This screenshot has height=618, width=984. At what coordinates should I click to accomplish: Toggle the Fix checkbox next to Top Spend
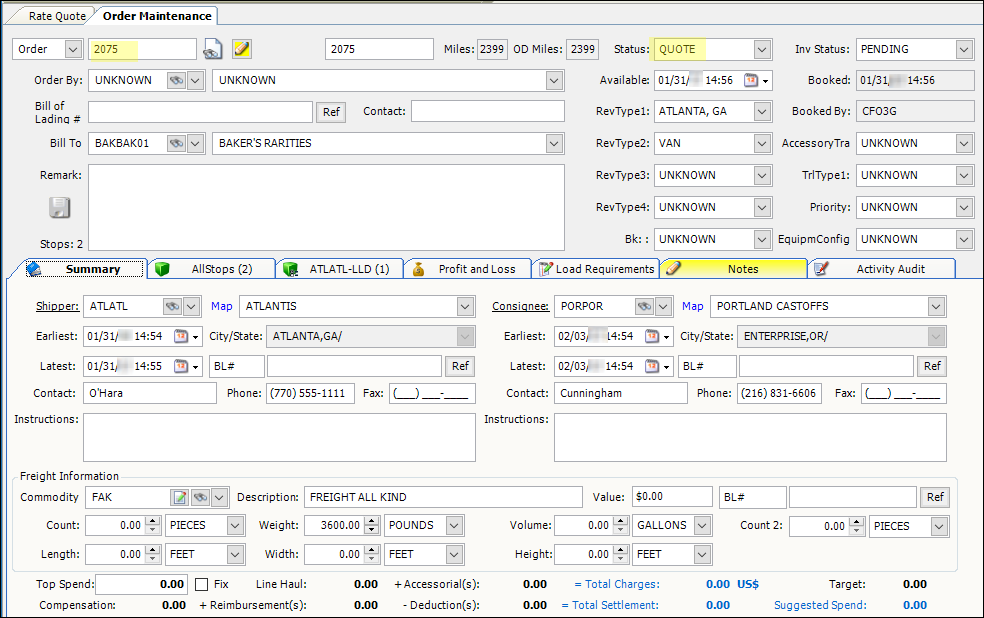pyautogui.click(x=202, y=584)
